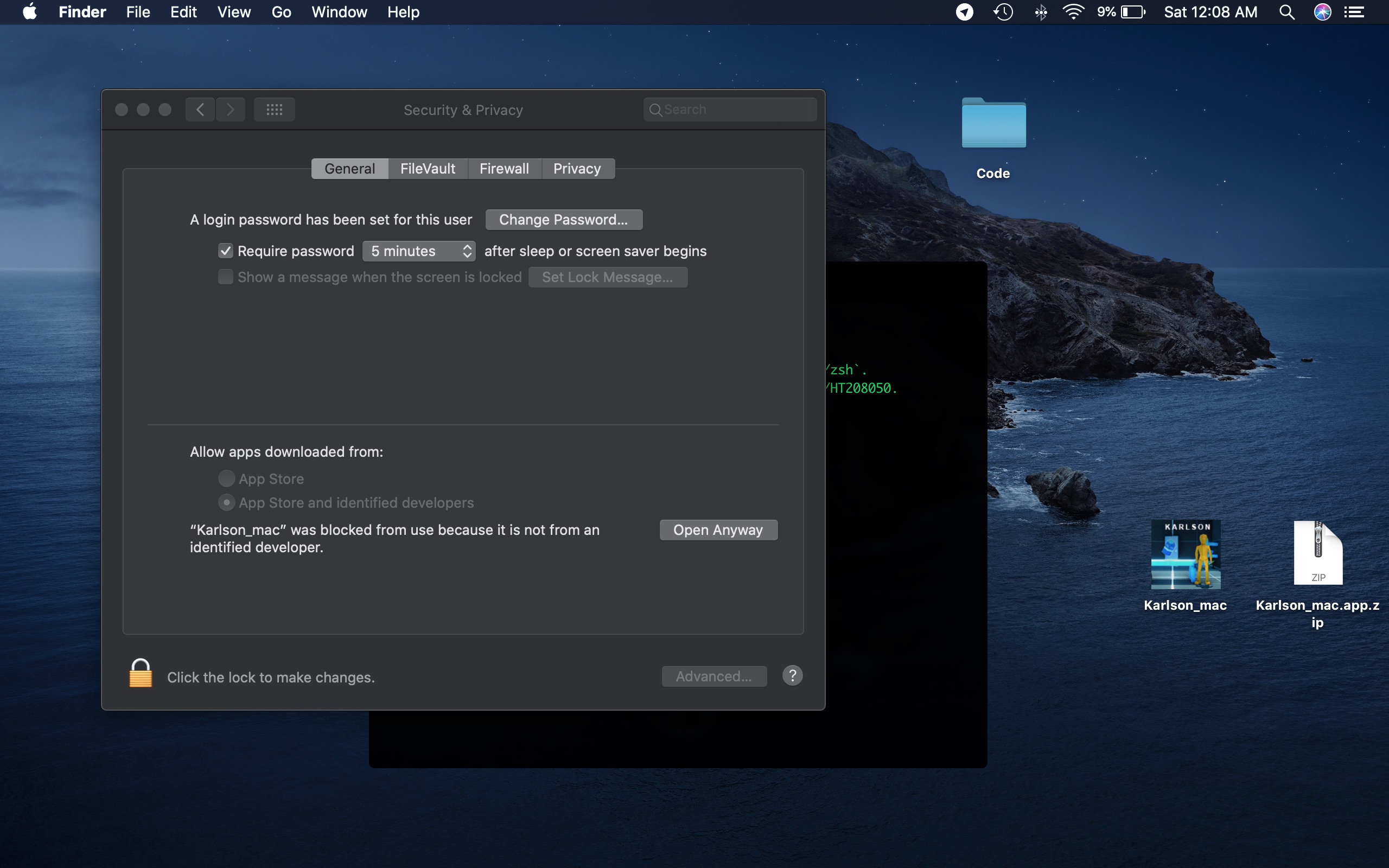Open the File menu
The height and width of the screenshot is (868, 1389).
coord(138,12)
